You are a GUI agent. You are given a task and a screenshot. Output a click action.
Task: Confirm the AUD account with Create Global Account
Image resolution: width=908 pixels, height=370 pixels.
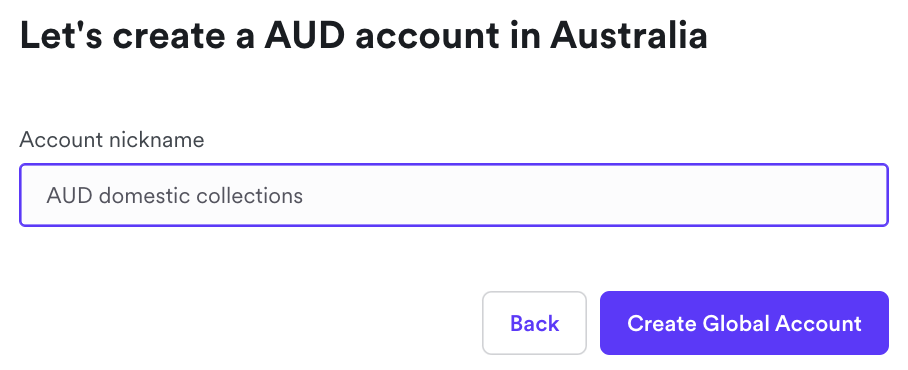744,323
